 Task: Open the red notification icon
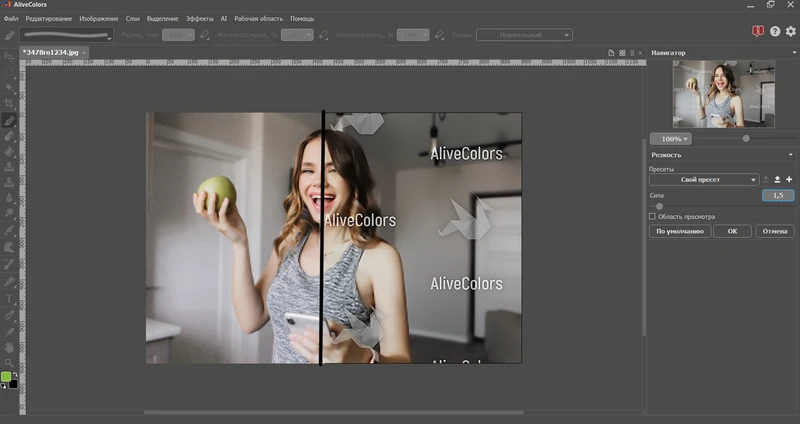click(x=758, y=32)
